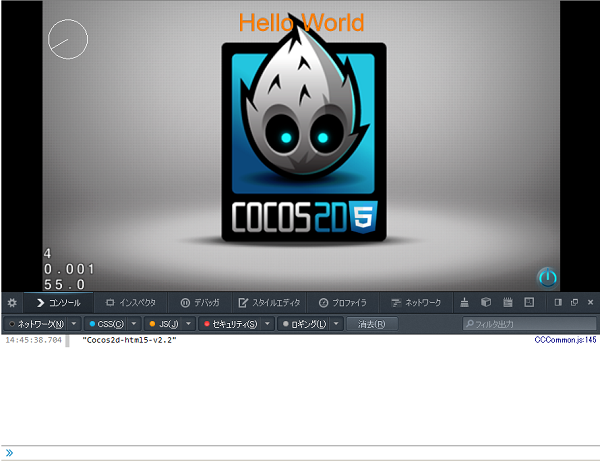This screenshot has height=461, width=600.
Task: Toggle paint flashing brush icon
Action: (x=464, y=303)
